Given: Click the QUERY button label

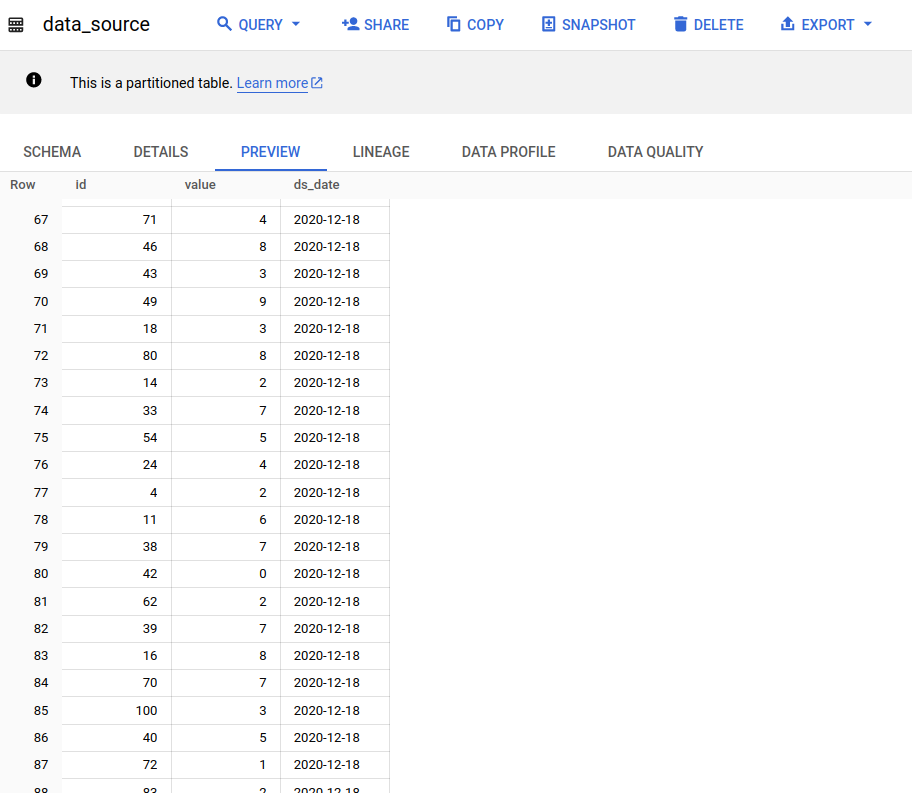Looking at the screenshot, I should 260,24.
